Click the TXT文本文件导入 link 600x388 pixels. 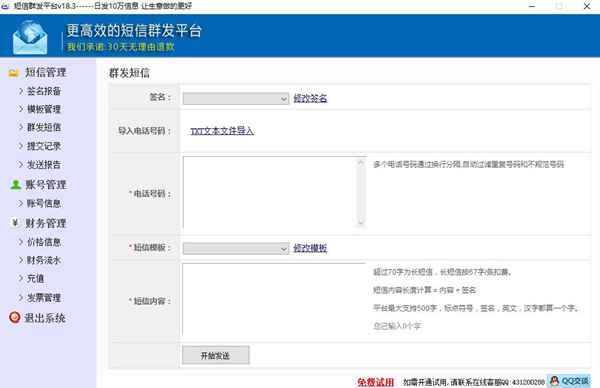(222, 131)
